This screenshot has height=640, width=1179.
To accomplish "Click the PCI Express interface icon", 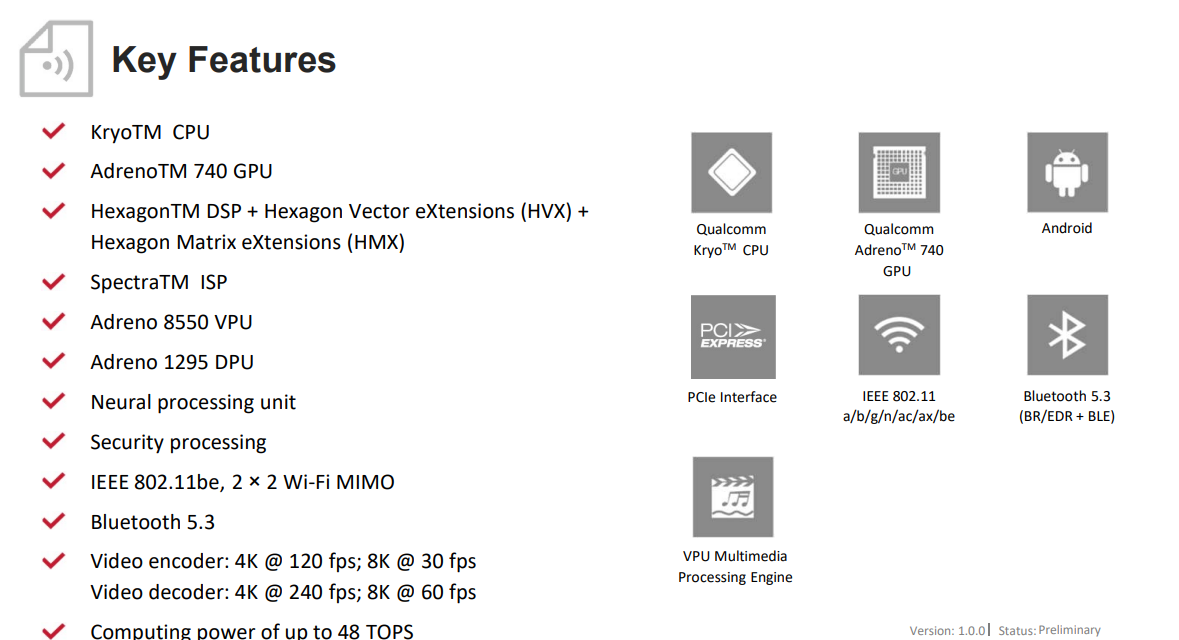I will (x=733, y=337).
